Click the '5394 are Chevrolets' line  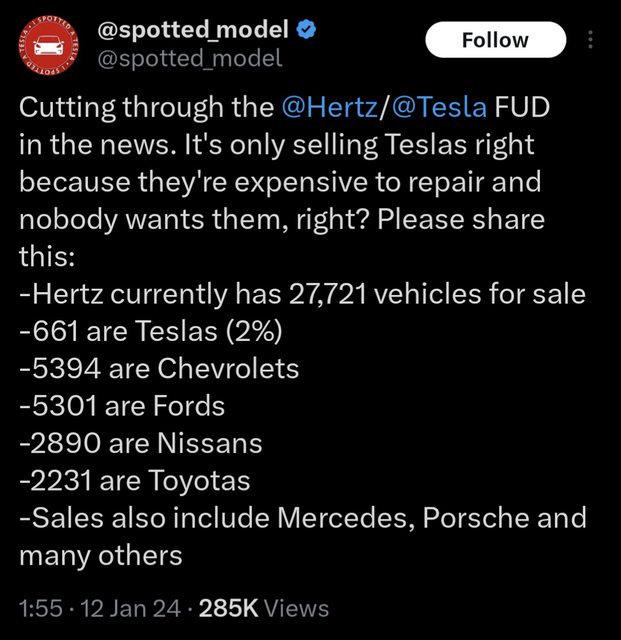(159, 368)
